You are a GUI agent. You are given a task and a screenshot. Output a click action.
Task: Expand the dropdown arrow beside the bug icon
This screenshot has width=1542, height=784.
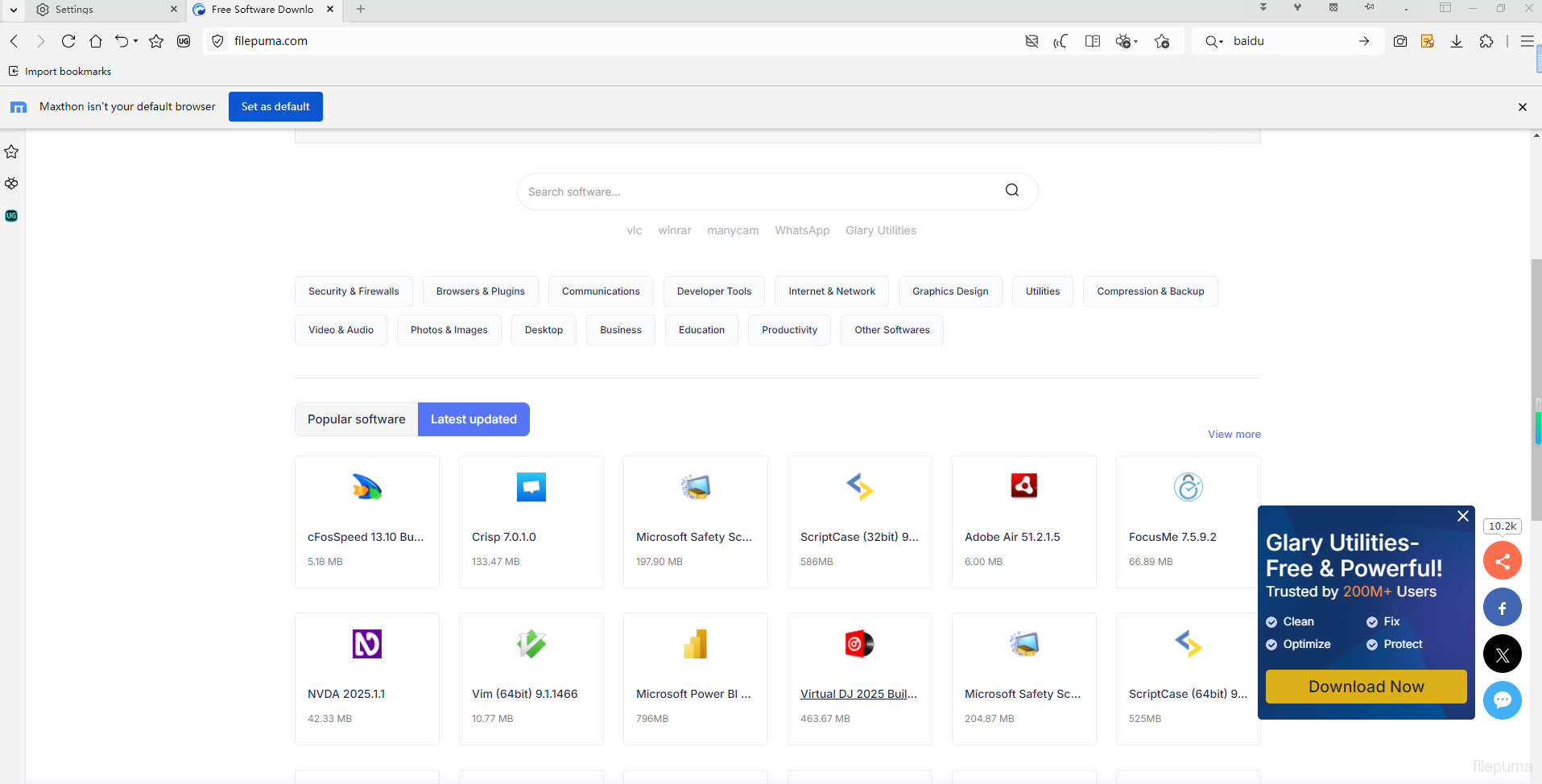tap(1135, 41)
